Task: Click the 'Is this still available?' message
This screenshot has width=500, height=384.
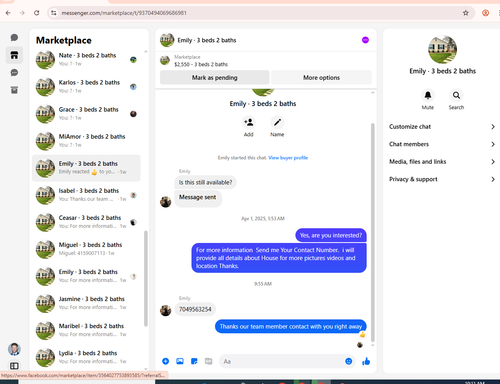Action: [205, 182]
